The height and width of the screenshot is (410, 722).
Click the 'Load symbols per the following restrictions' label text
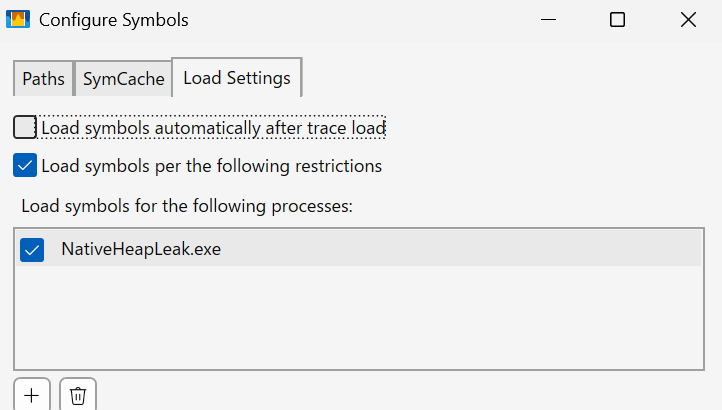211,165
